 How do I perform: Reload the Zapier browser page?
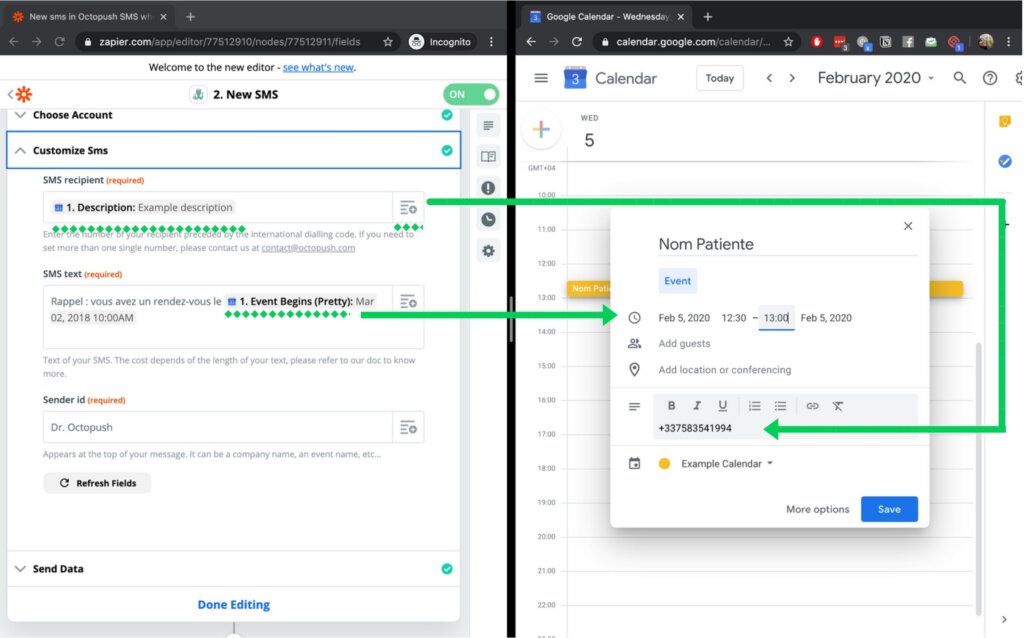pyautogui.click(x=59, y=42)
